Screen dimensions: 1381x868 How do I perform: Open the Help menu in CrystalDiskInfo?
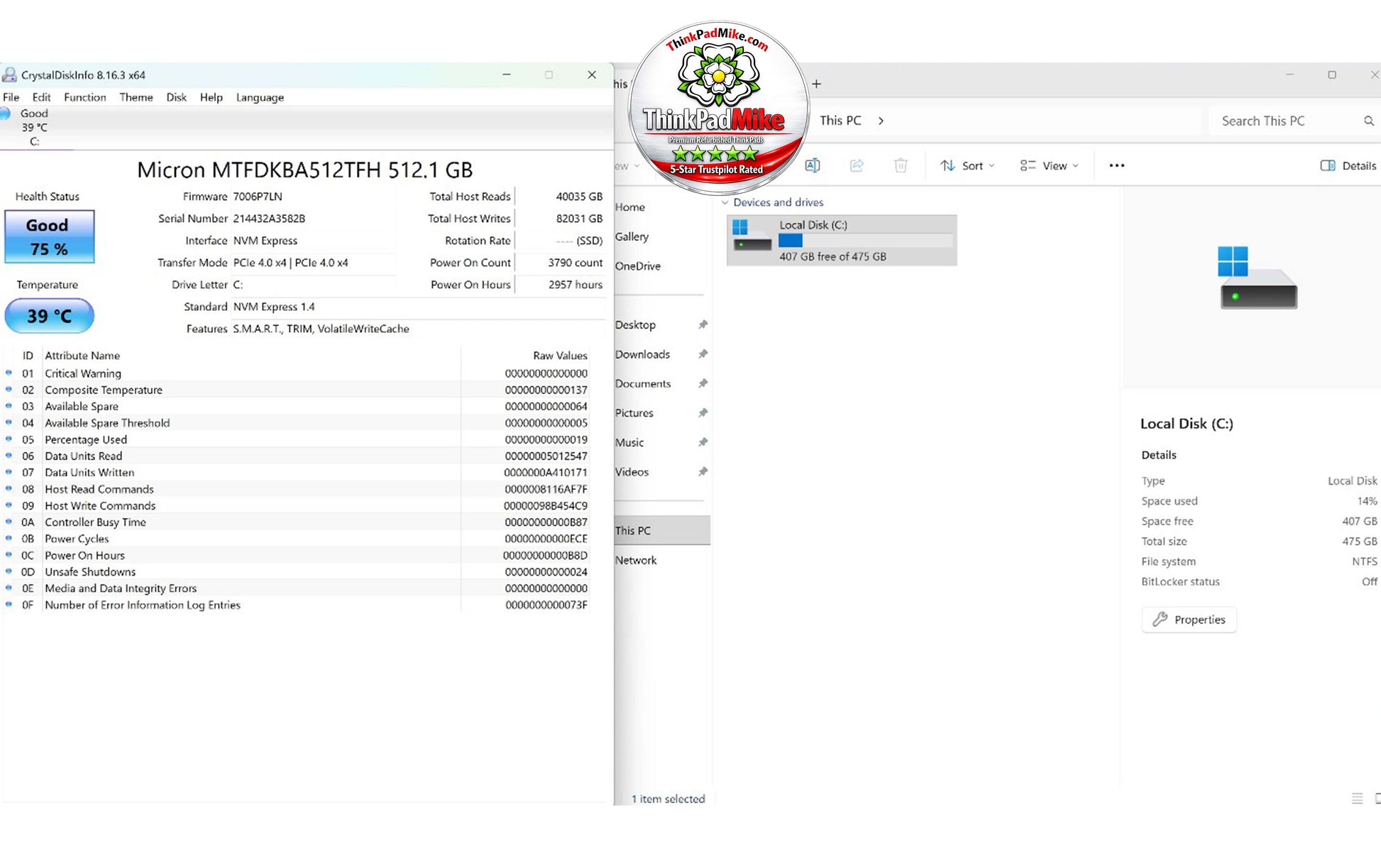pos(211,97)
